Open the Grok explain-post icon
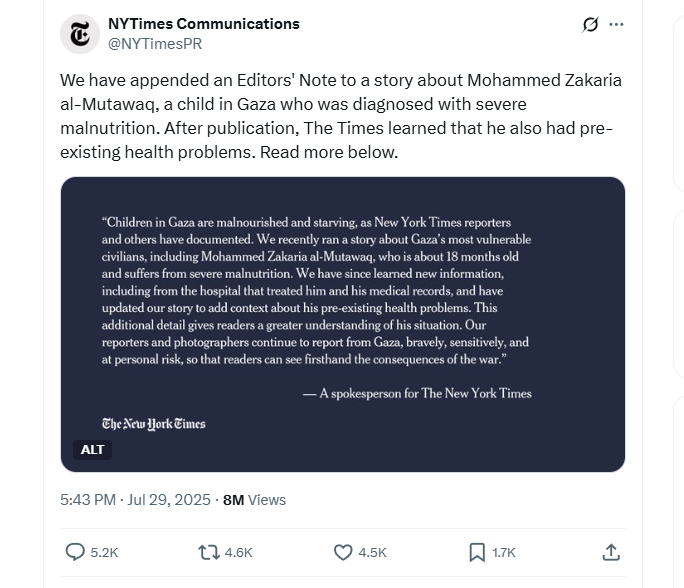The height and width of the screenshot is (588, 684). 590,25
